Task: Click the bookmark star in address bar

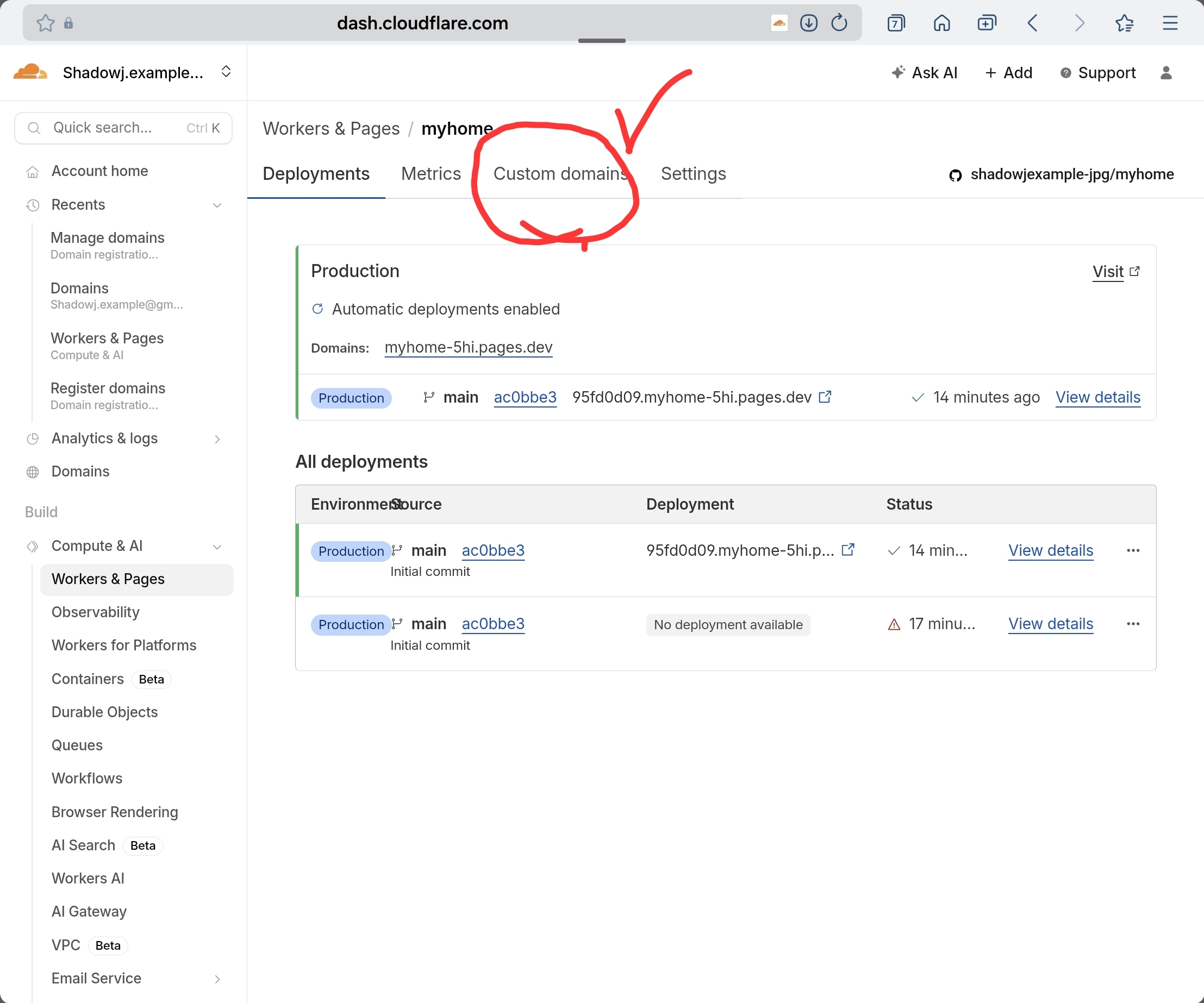Action: coord(45,23)
